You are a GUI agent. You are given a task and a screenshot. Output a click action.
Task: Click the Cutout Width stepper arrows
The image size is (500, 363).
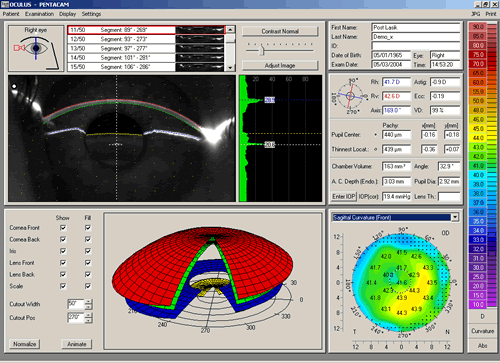89,304
